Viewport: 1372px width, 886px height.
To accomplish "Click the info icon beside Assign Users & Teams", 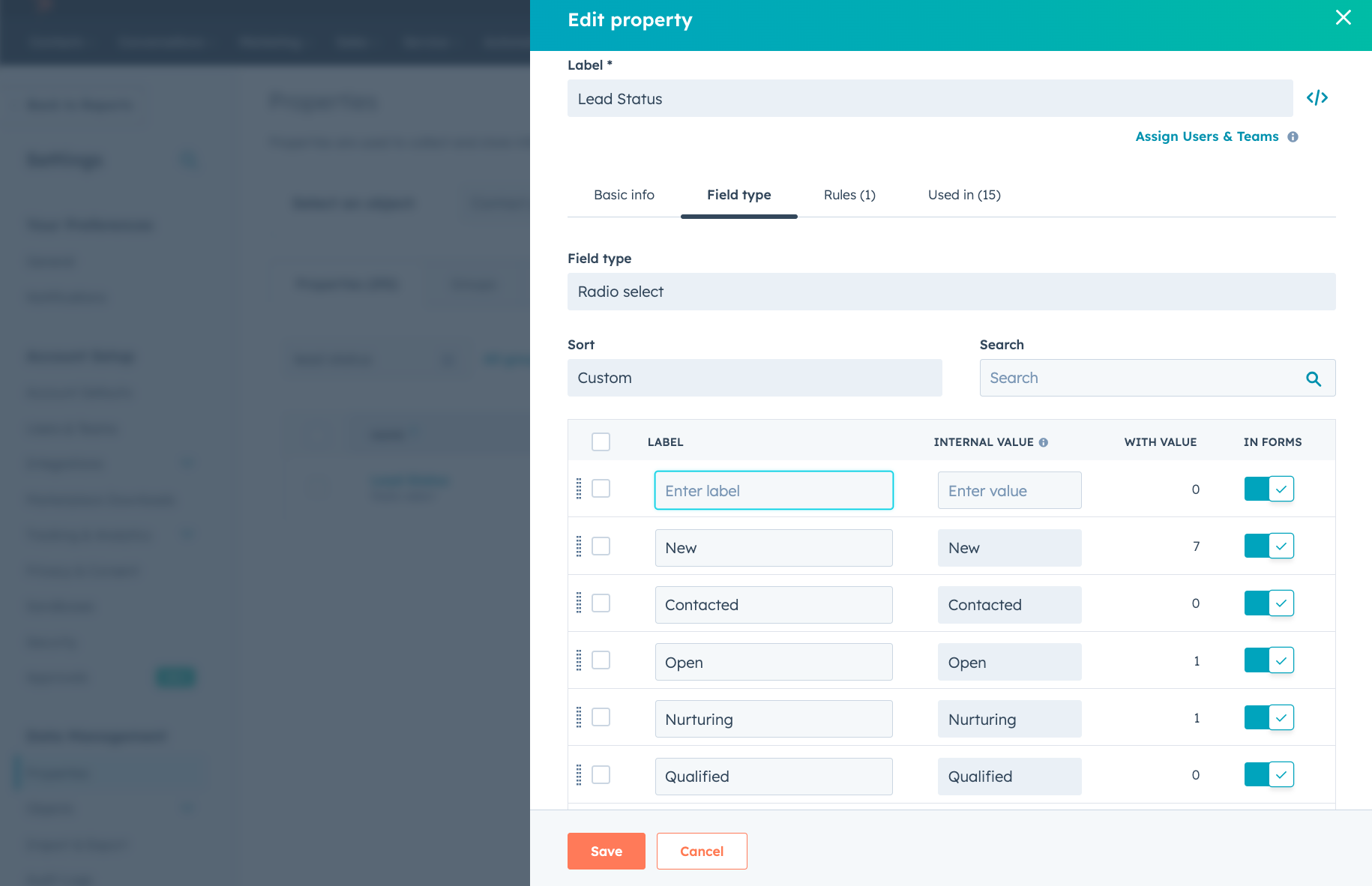I will (x=1293, y=136).
